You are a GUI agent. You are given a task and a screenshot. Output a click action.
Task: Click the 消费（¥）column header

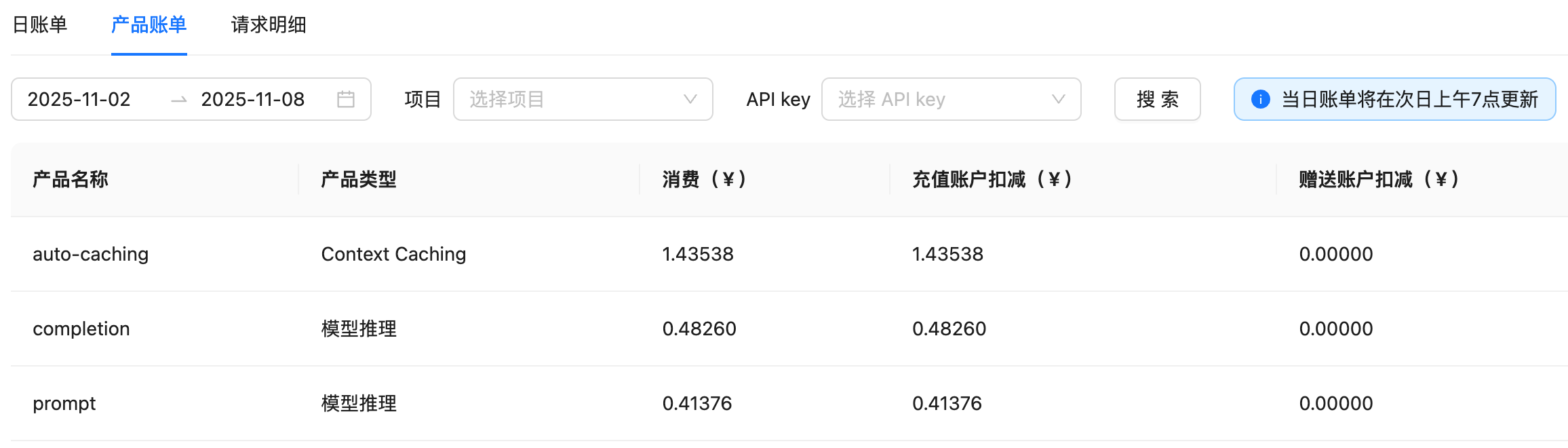pos(705,179)
